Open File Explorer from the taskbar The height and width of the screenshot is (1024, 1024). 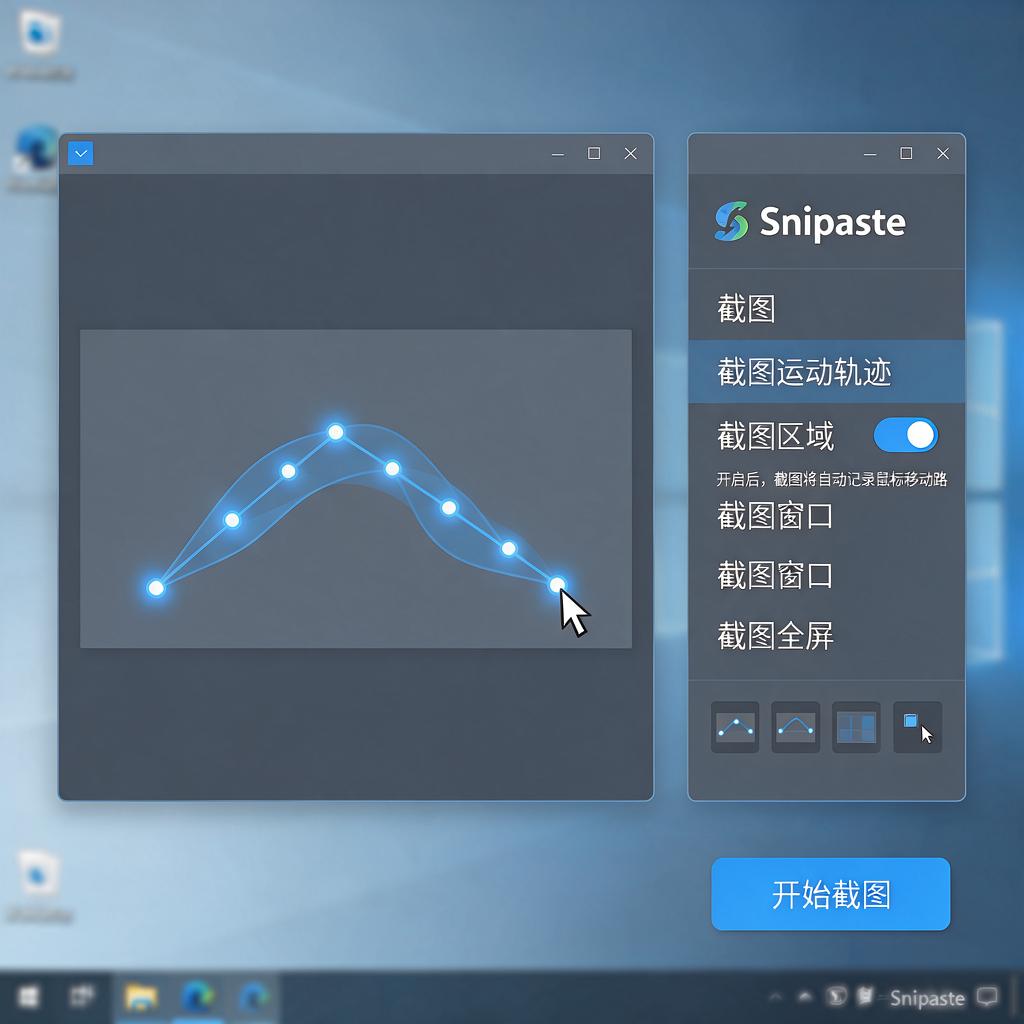coord(140,997)
